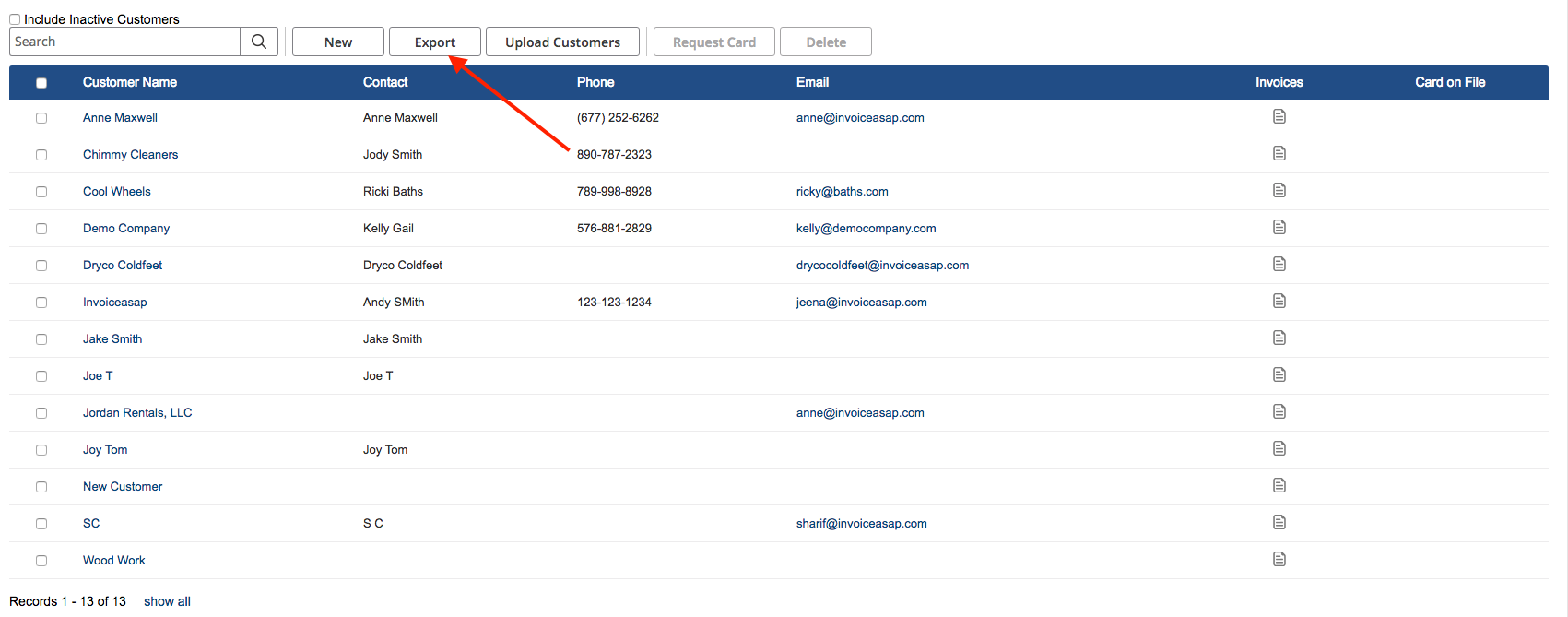Viewport: 1568px width, 617px height.
Task: Check the Demo Company checkbox
Action: click(41, 229)
